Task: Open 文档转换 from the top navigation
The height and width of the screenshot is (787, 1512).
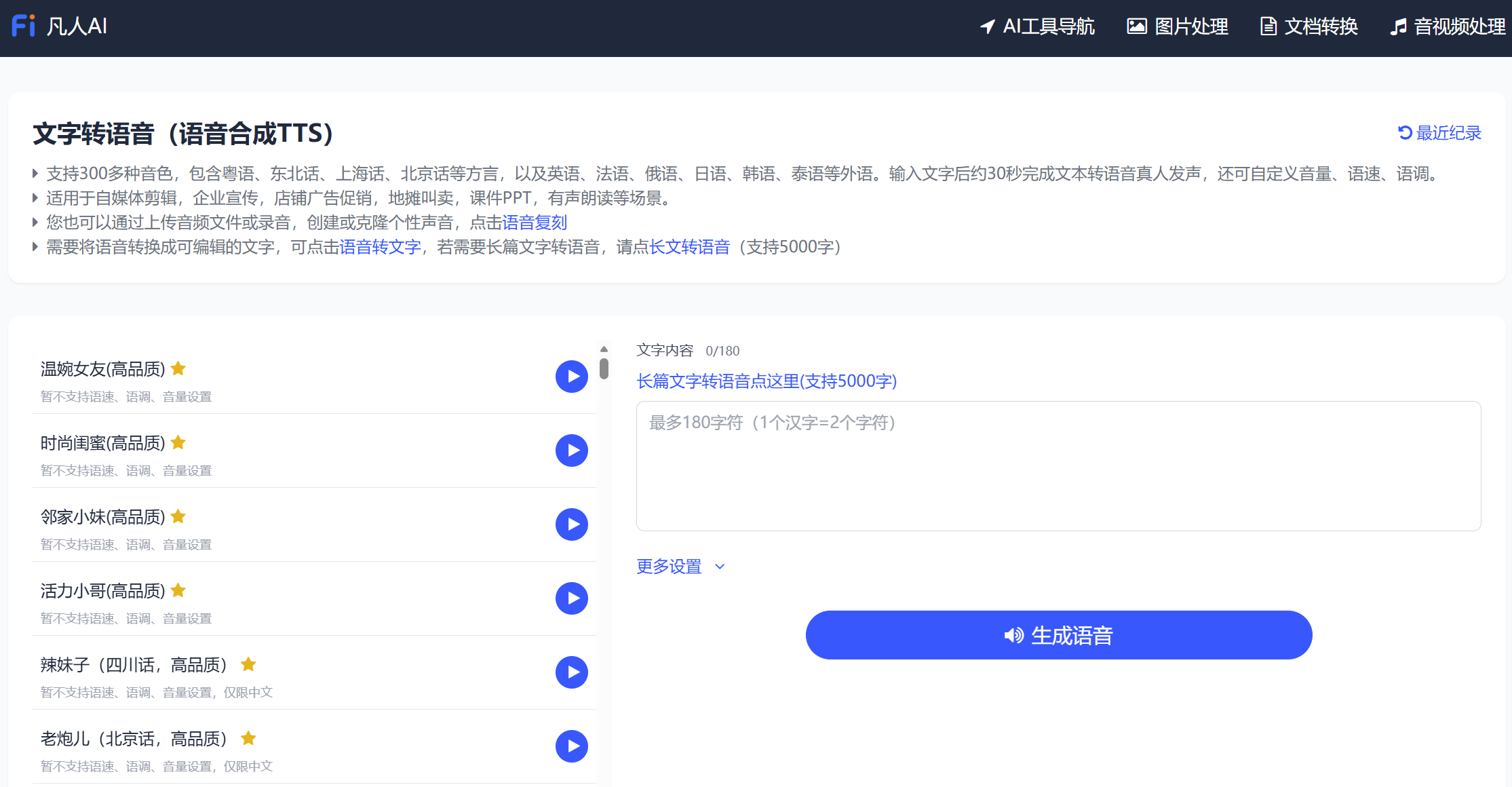Action: click(x=1308, y=27)
